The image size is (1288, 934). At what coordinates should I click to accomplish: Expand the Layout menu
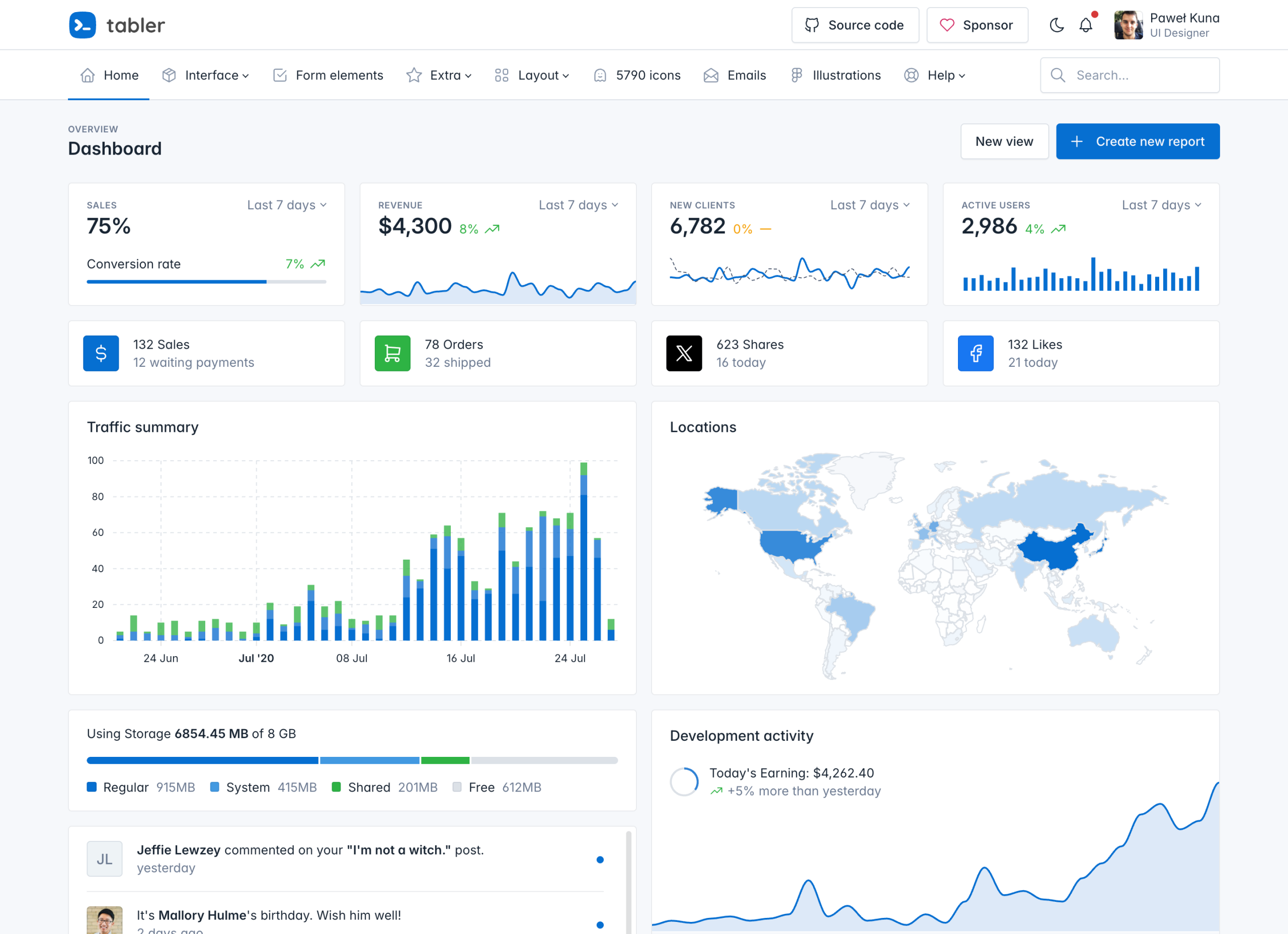(537, 75)
